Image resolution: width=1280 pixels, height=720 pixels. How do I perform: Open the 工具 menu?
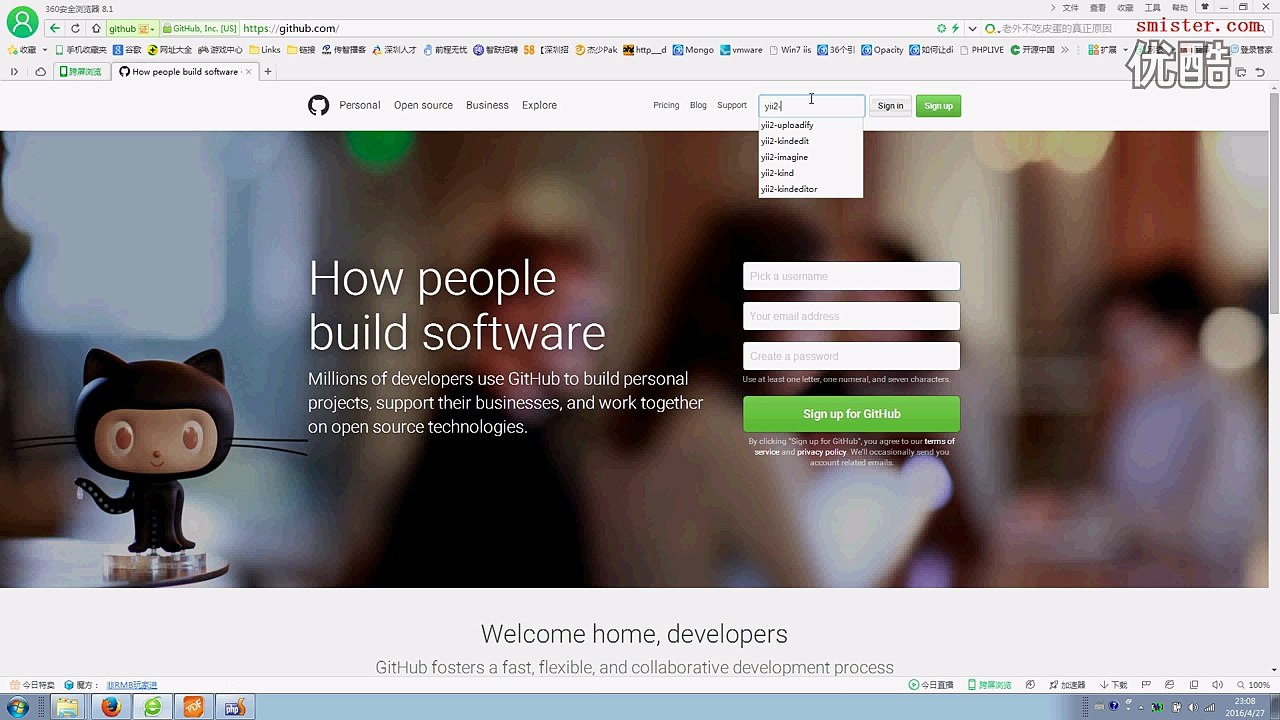1152,8
